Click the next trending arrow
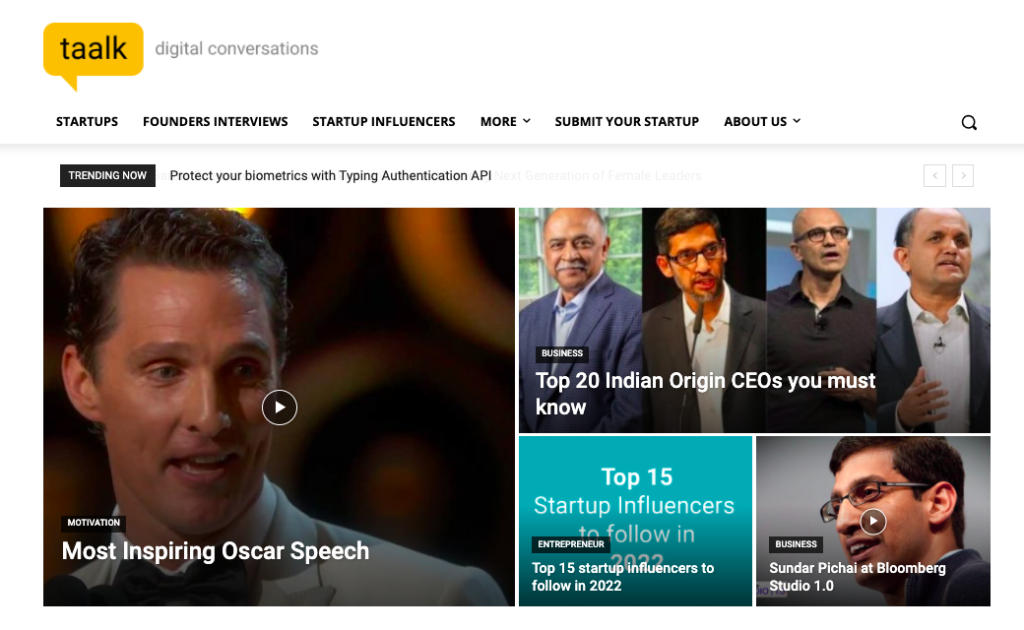 [x=963, y=175]
